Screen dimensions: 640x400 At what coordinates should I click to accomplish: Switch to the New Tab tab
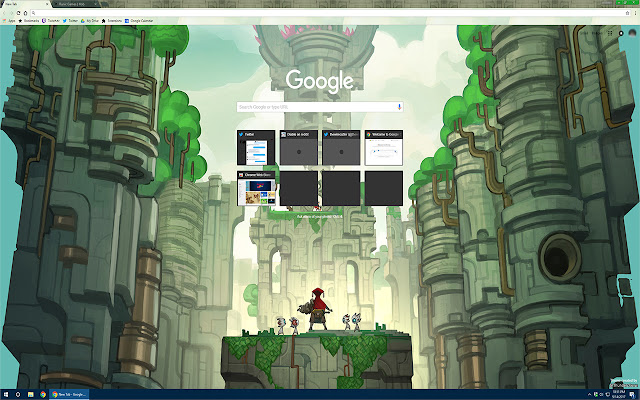pos(24,4)
